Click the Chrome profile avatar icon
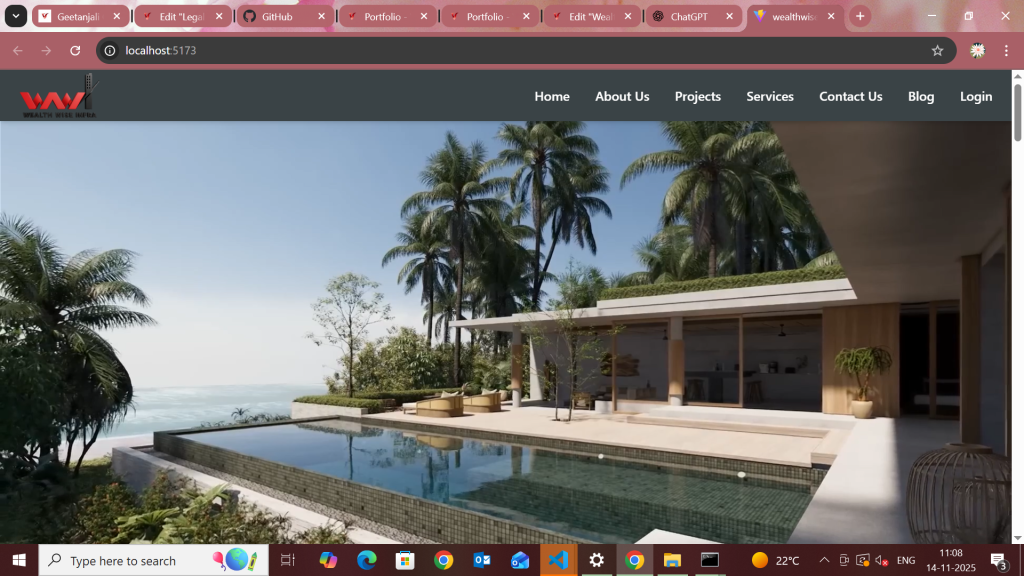 click(978, 51)
